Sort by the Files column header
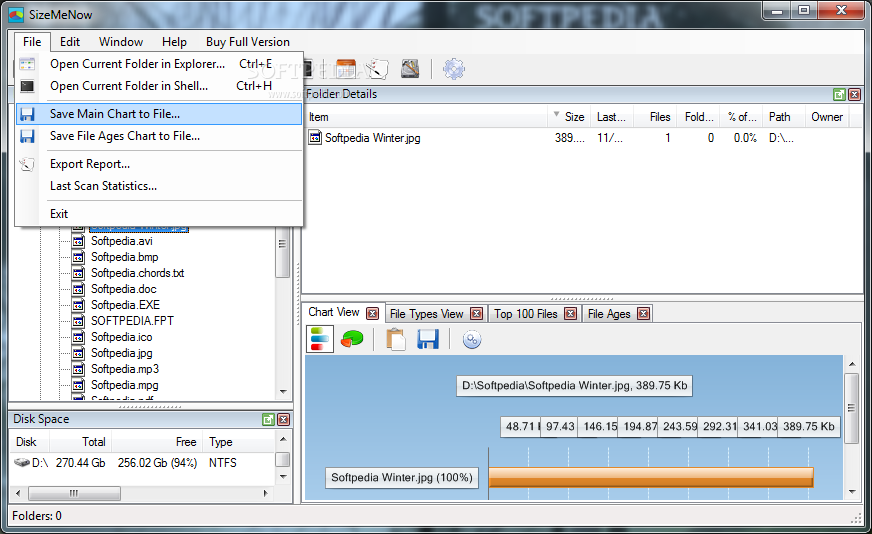Viewport: 872px width, 534px height. click(655, 117)
